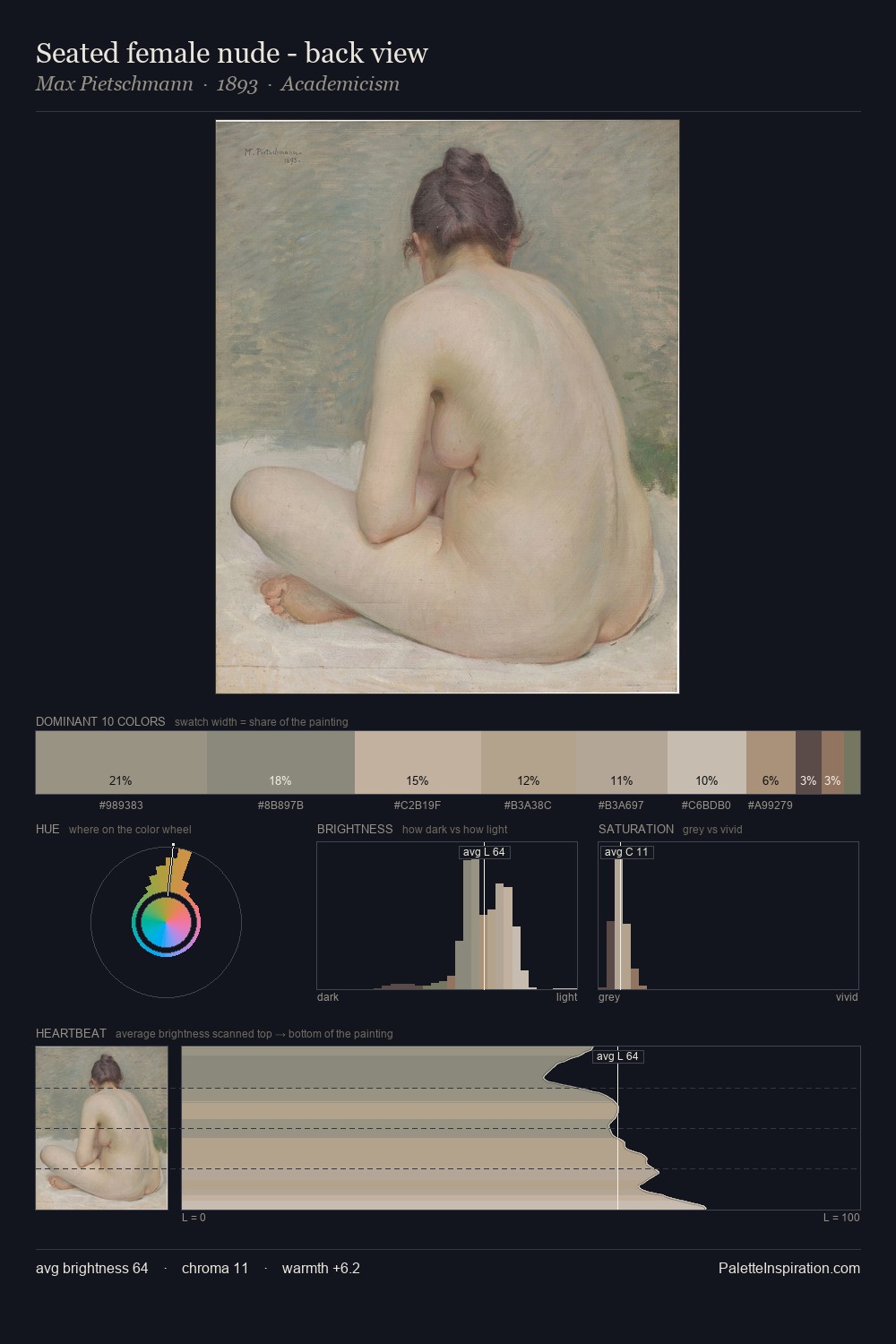Click the narrow green swatch at the palette end
Viewport: 896px width, 1344px height.
click(x=852, y=762)
